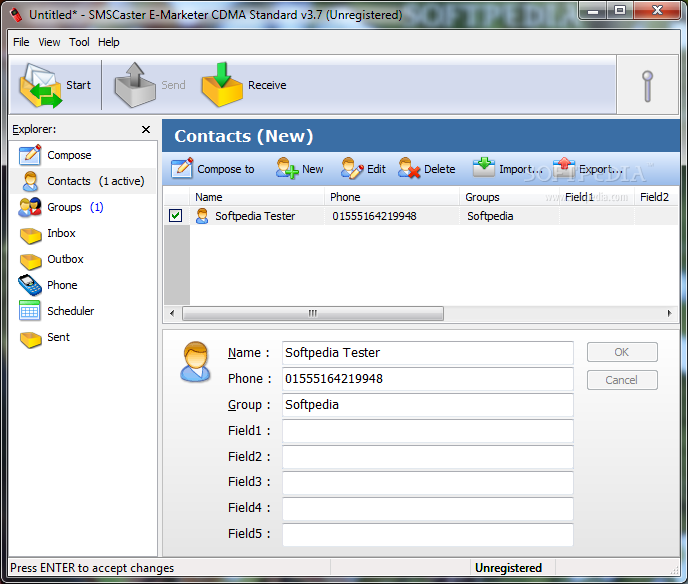Viewport: 688px width, 584px height.
Task: Click Export contacts button
Action: [587, 169]
